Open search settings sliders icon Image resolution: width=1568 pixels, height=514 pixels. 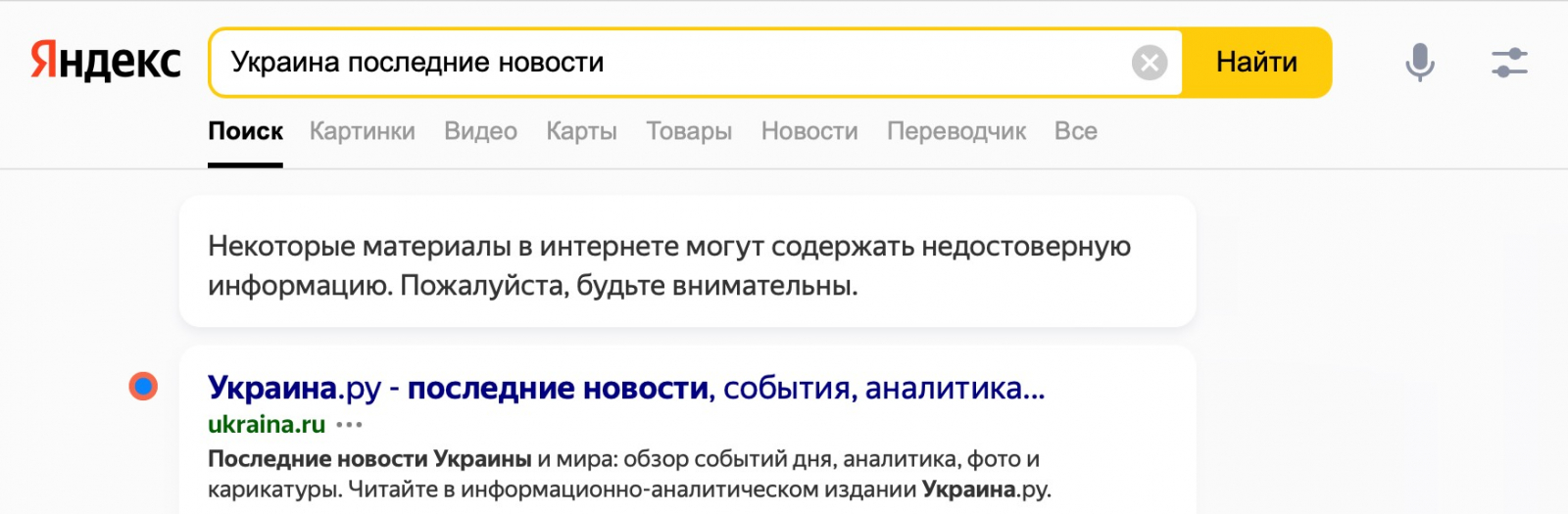point(1509,63)
